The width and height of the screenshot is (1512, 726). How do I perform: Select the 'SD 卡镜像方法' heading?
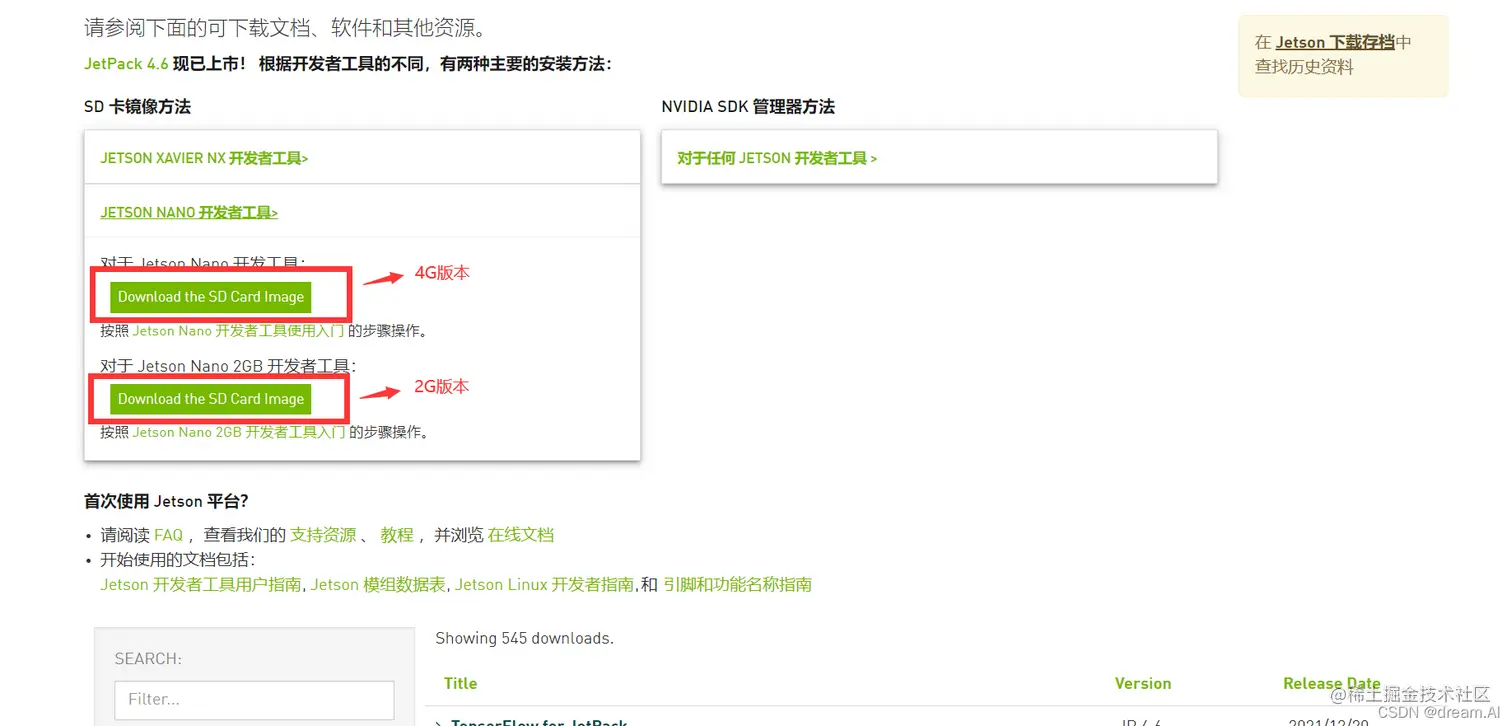click(138, 106)
